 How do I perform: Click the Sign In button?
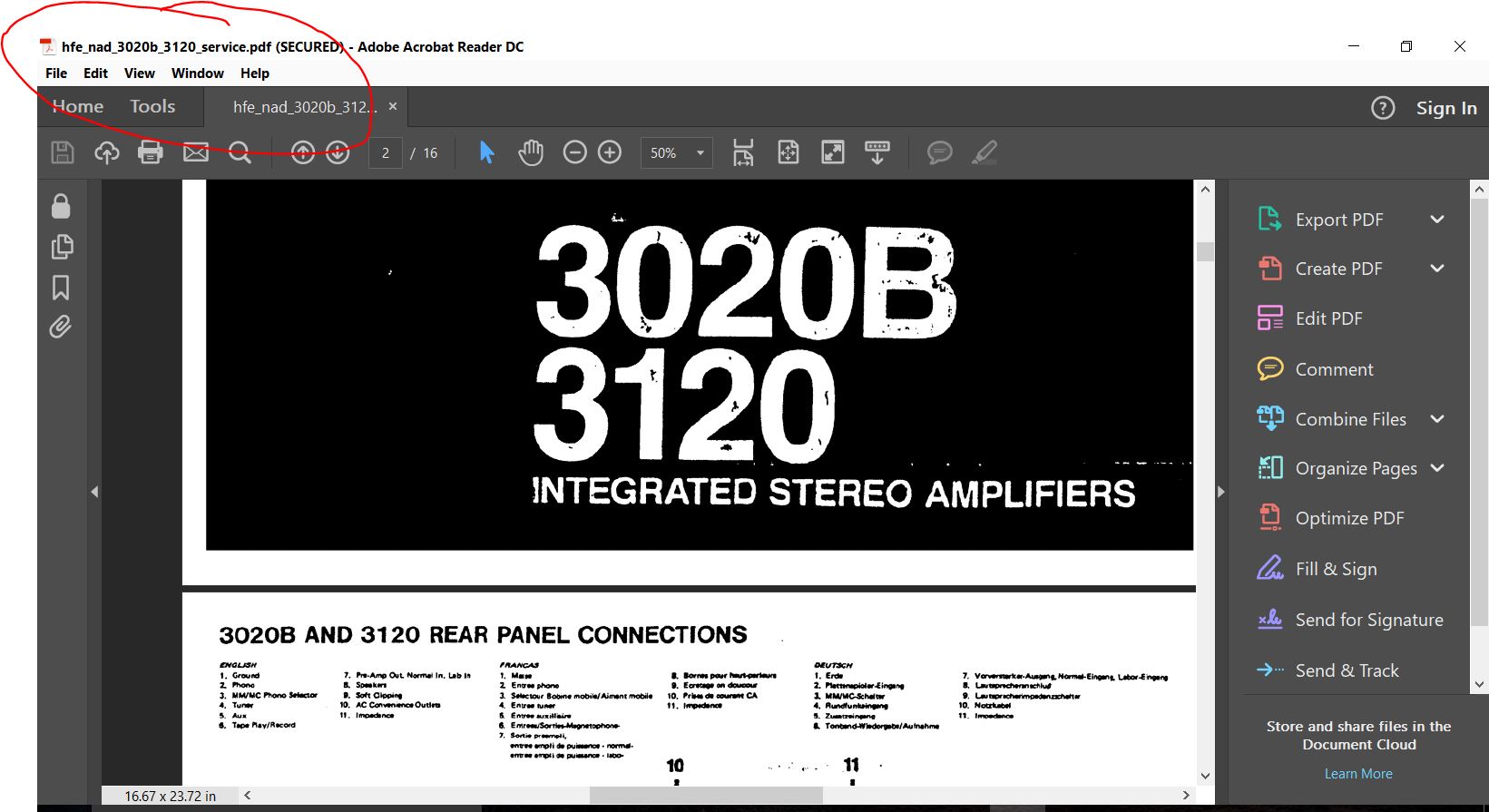pos(1446,108)
